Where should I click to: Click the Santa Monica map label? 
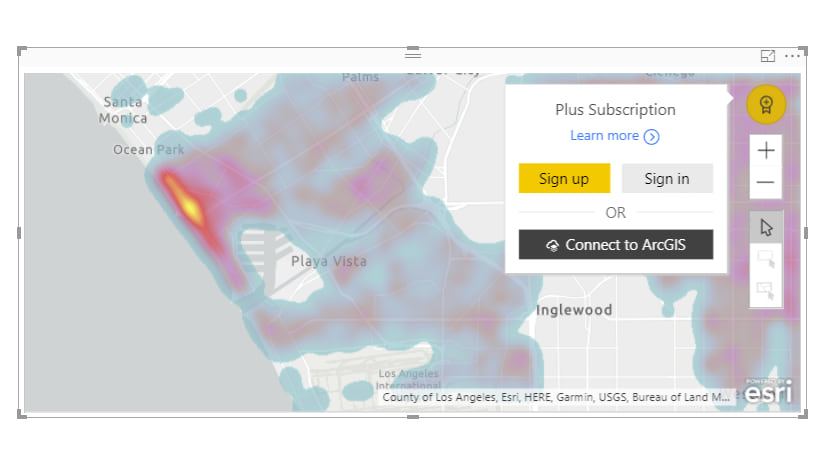click(124, 110)
